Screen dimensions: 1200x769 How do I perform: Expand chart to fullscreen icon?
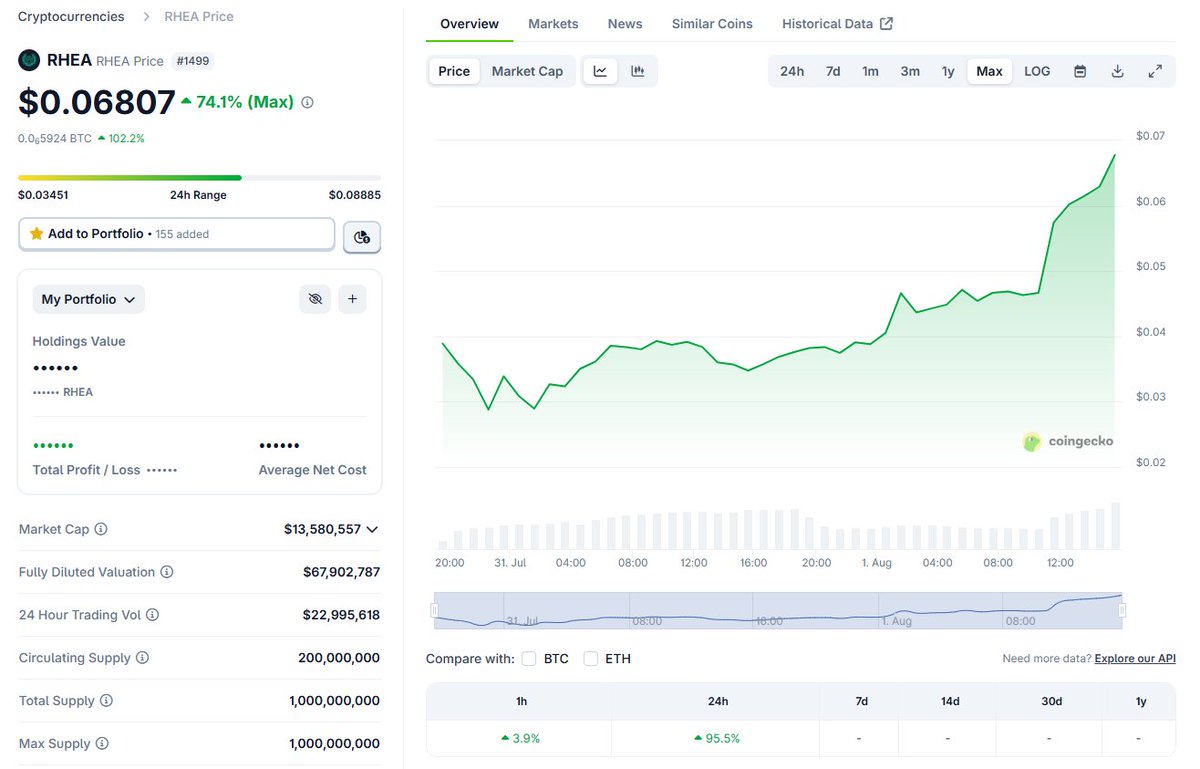pyautogui.click(x=1155, y=71)
